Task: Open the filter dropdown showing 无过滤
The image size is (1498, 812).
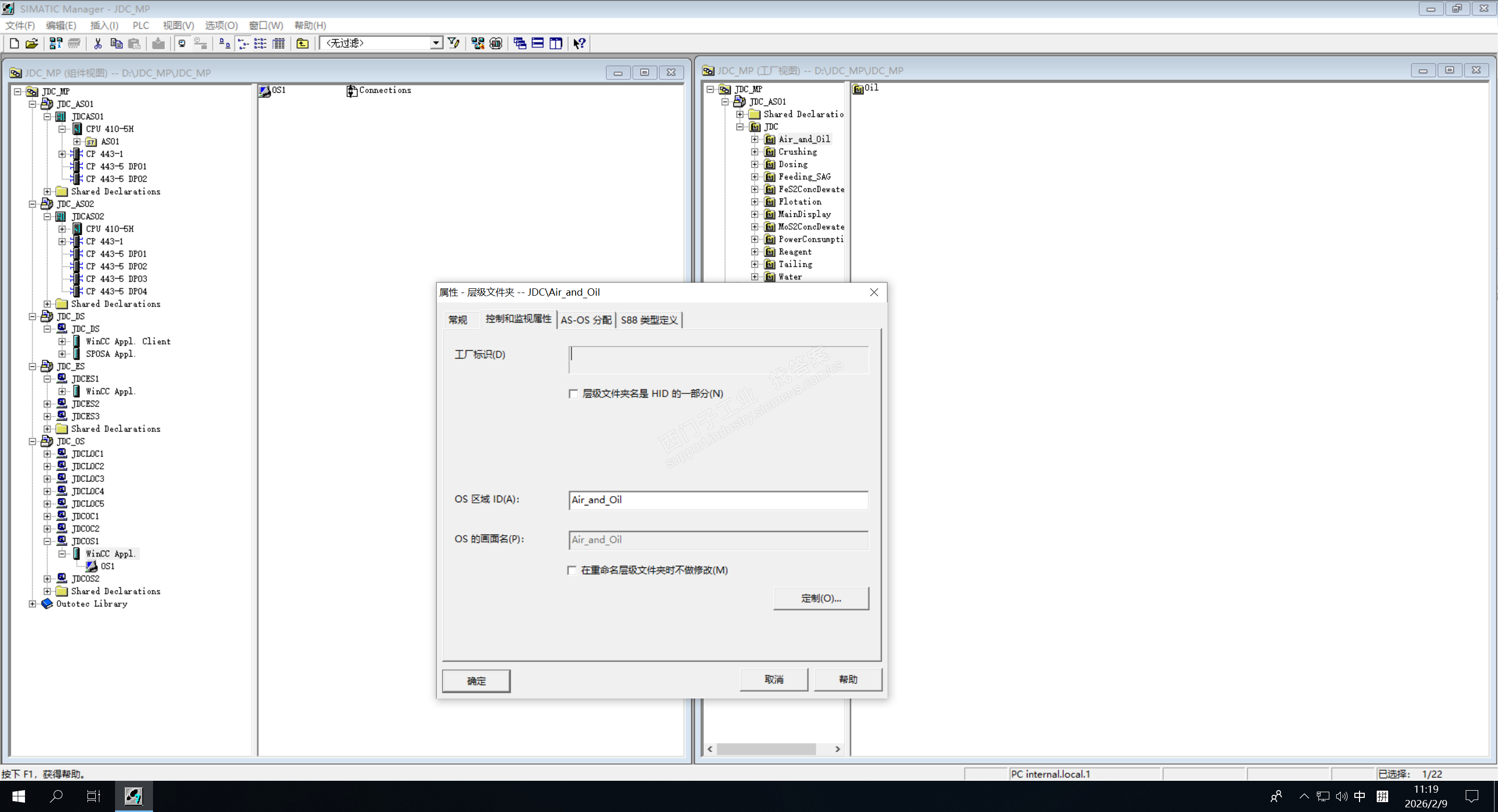Action: click(x=436, y=44)
